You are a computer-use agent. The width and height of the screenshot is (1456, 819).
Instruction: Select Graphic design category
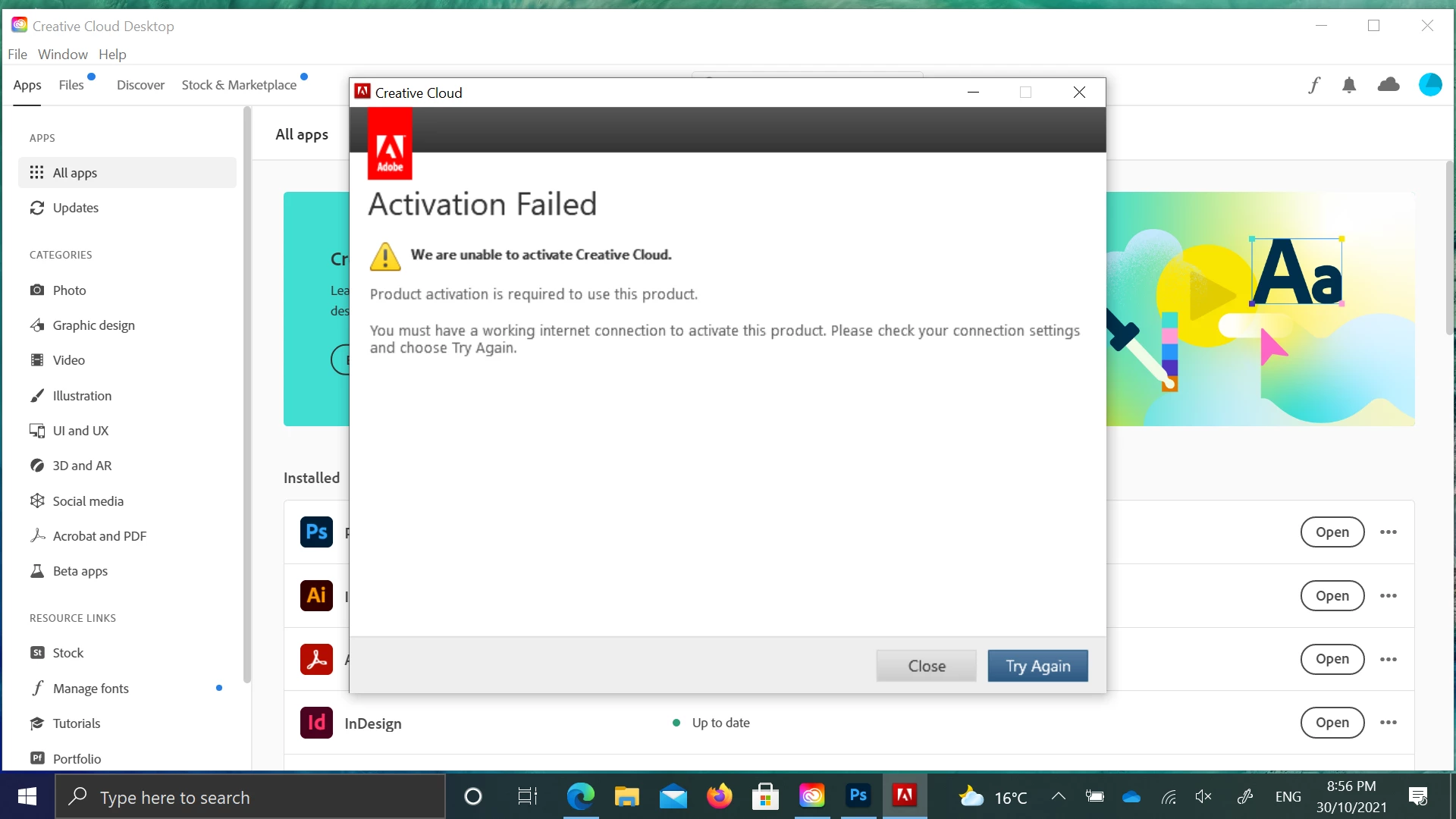(93, 325)
